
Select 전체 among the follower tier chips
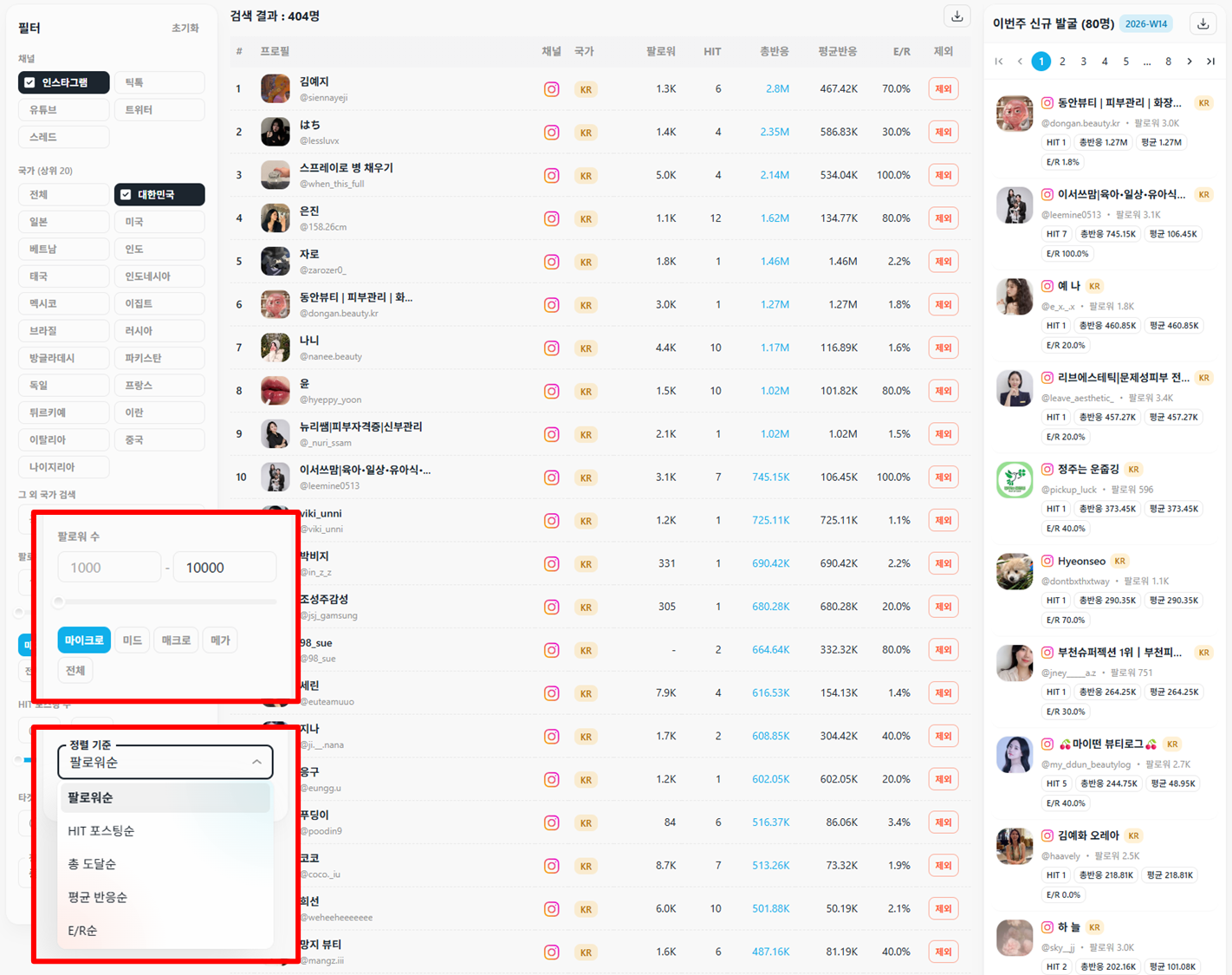point(75,670)
